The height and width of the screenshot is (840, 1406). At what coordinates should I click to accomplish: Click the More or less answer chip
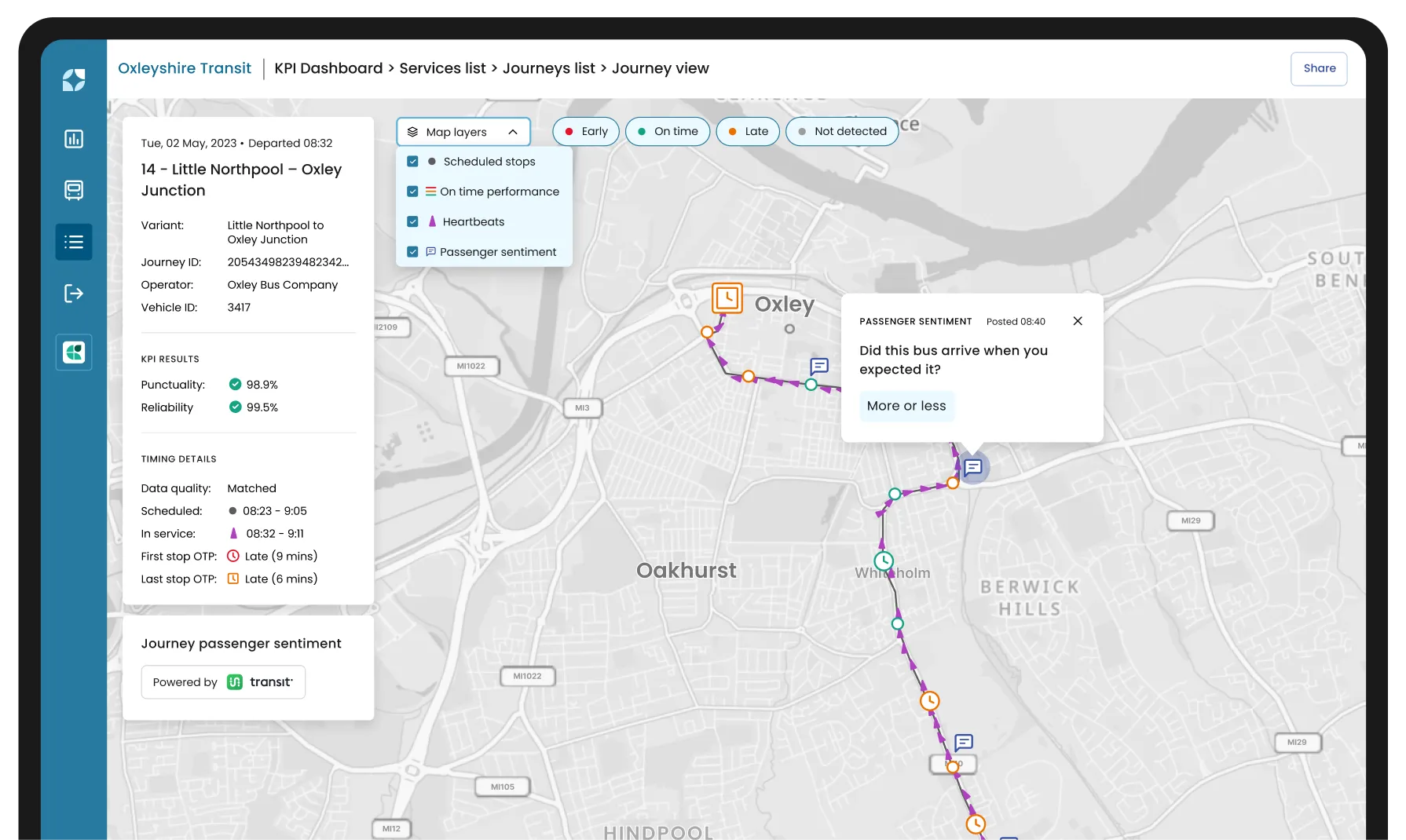point(906,406)
